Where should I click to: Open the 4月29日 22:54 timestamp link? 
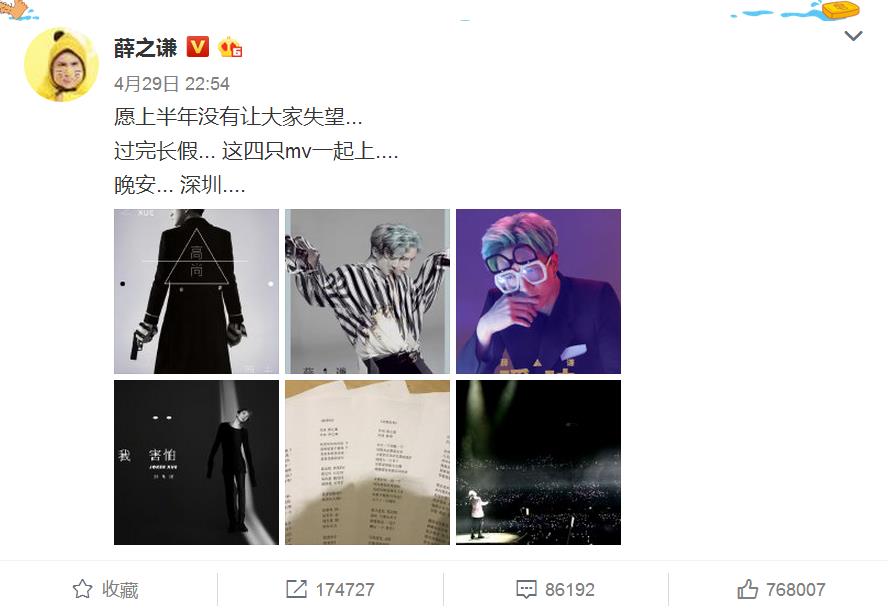pyautogui.click(x=172, y=84)
